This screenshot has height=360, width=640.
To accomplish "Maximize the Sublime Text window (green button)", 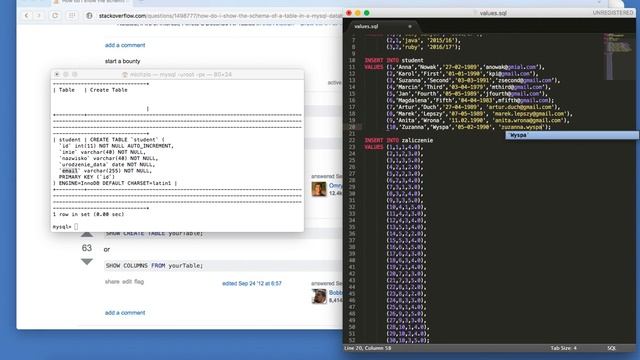I will tap(367, 13).
